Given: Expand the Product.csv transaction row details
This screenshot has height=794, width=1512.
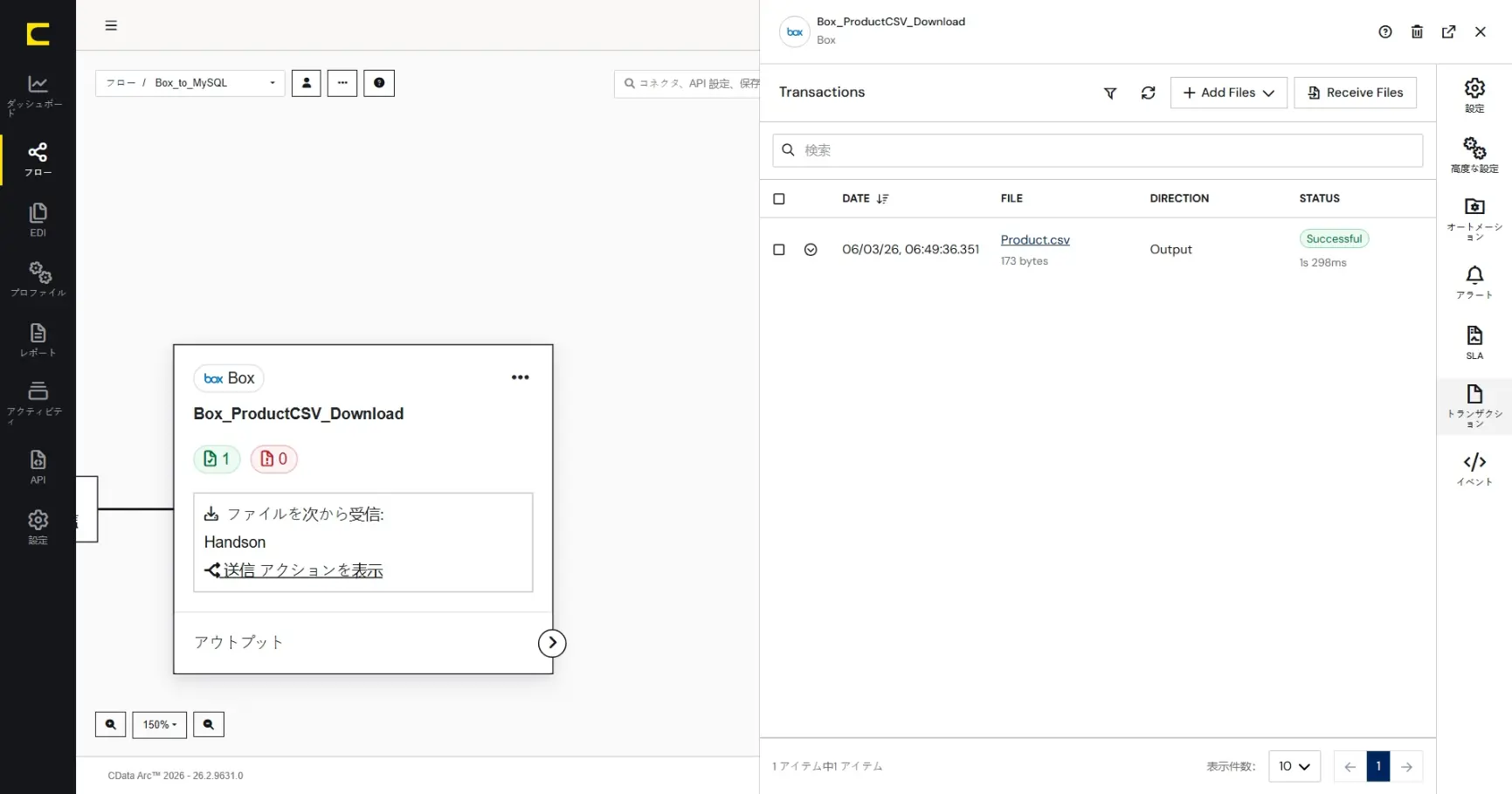Looking at the screenshot, I should pyautogui.click(x=811, y=250).
